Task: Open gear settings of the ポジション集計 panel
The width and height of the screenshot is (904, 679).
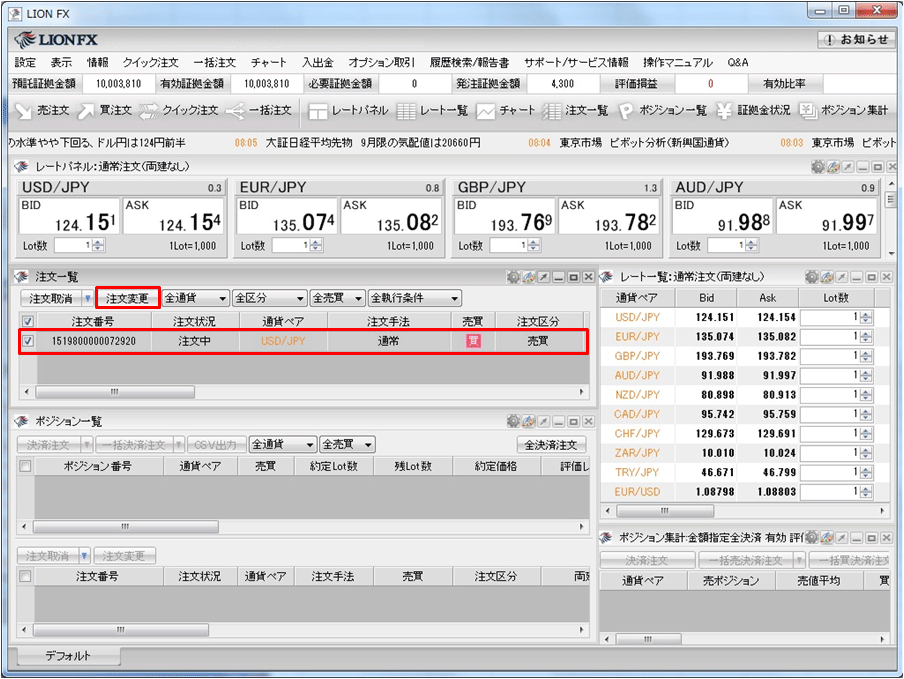Action: pyautogui.click(x=812, y=537)
